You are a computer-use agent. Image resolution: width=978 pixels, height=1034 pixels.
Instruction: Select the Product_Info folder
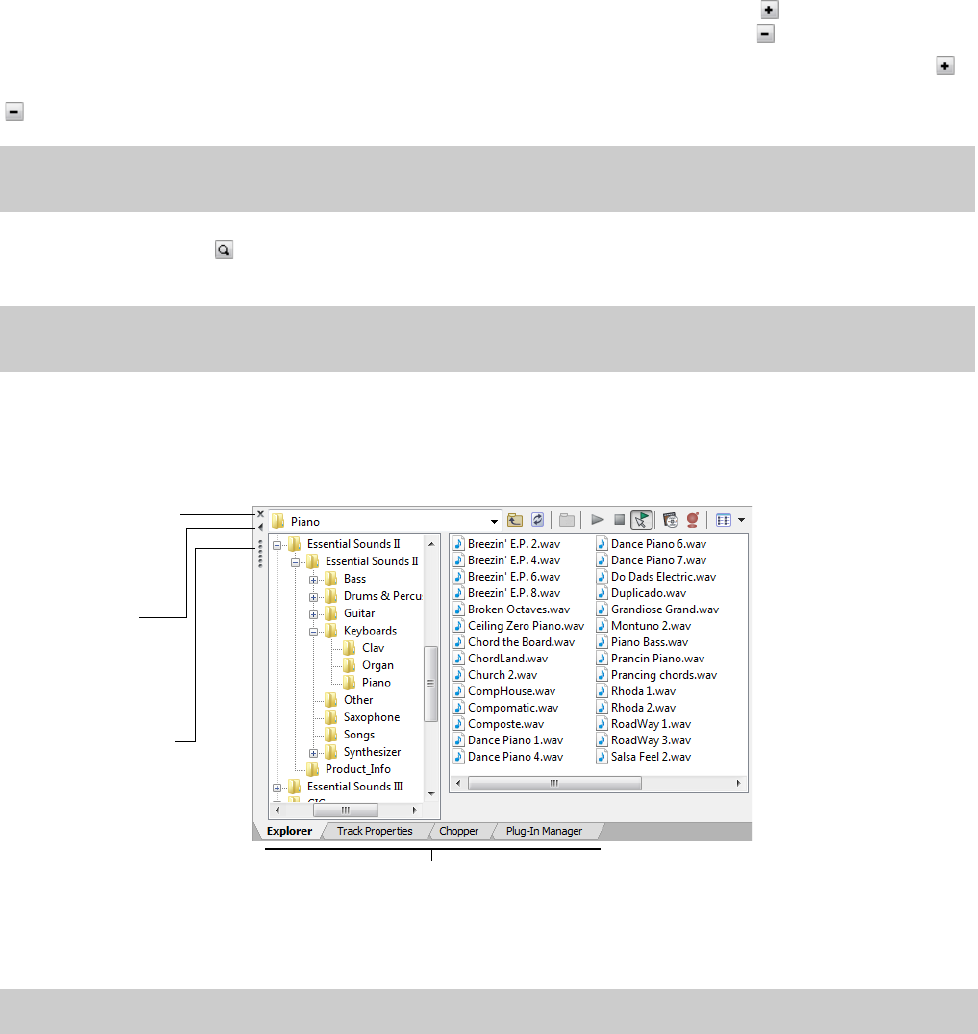pyautogui.click(x=358, y=769)
